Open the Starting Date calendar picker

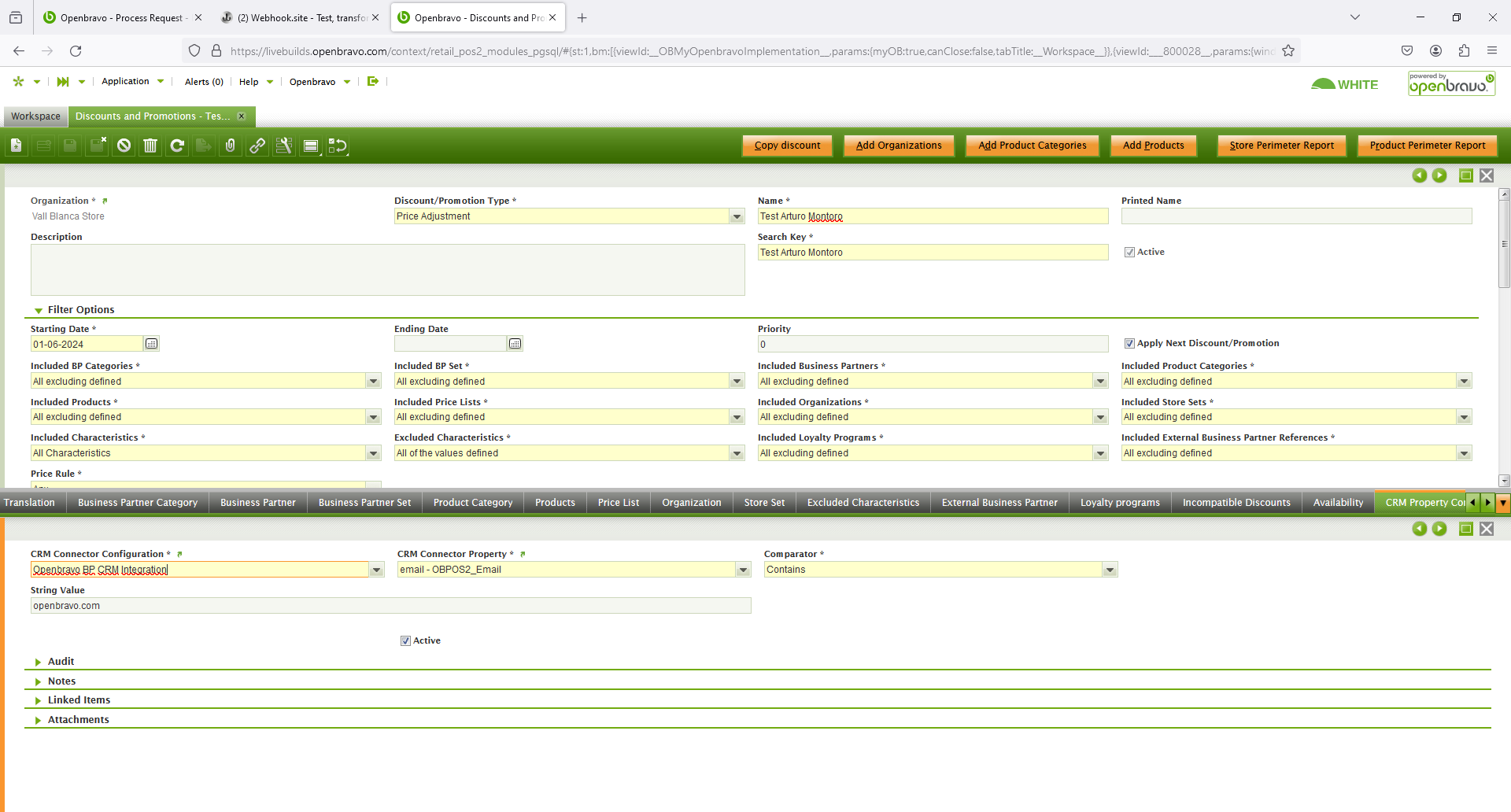click(x=152, y=344)
